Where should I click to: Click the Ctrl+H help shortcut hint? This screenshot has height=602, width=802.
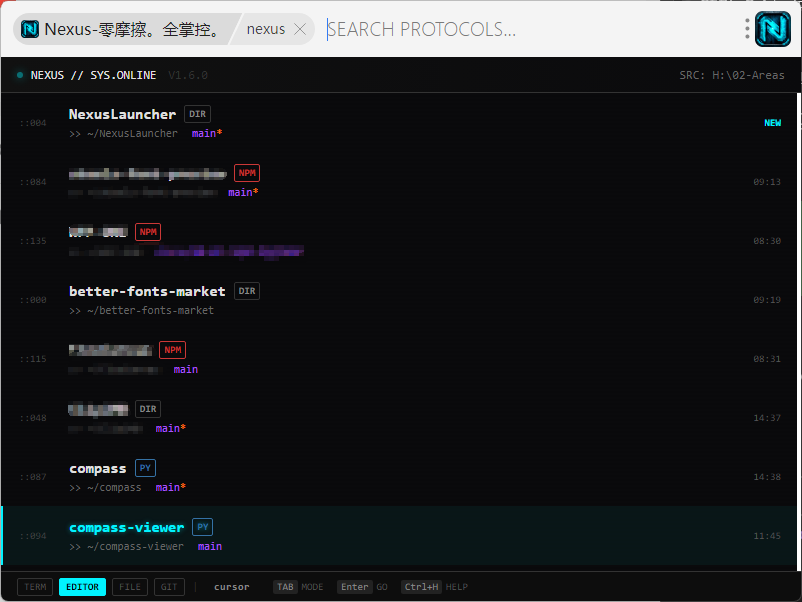tap(421, 587)
